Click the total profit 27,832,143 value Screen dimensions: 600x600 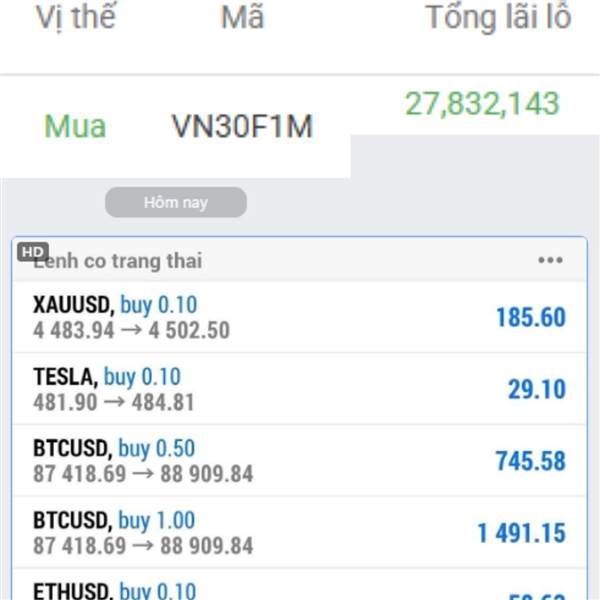[x=482, y=103]
